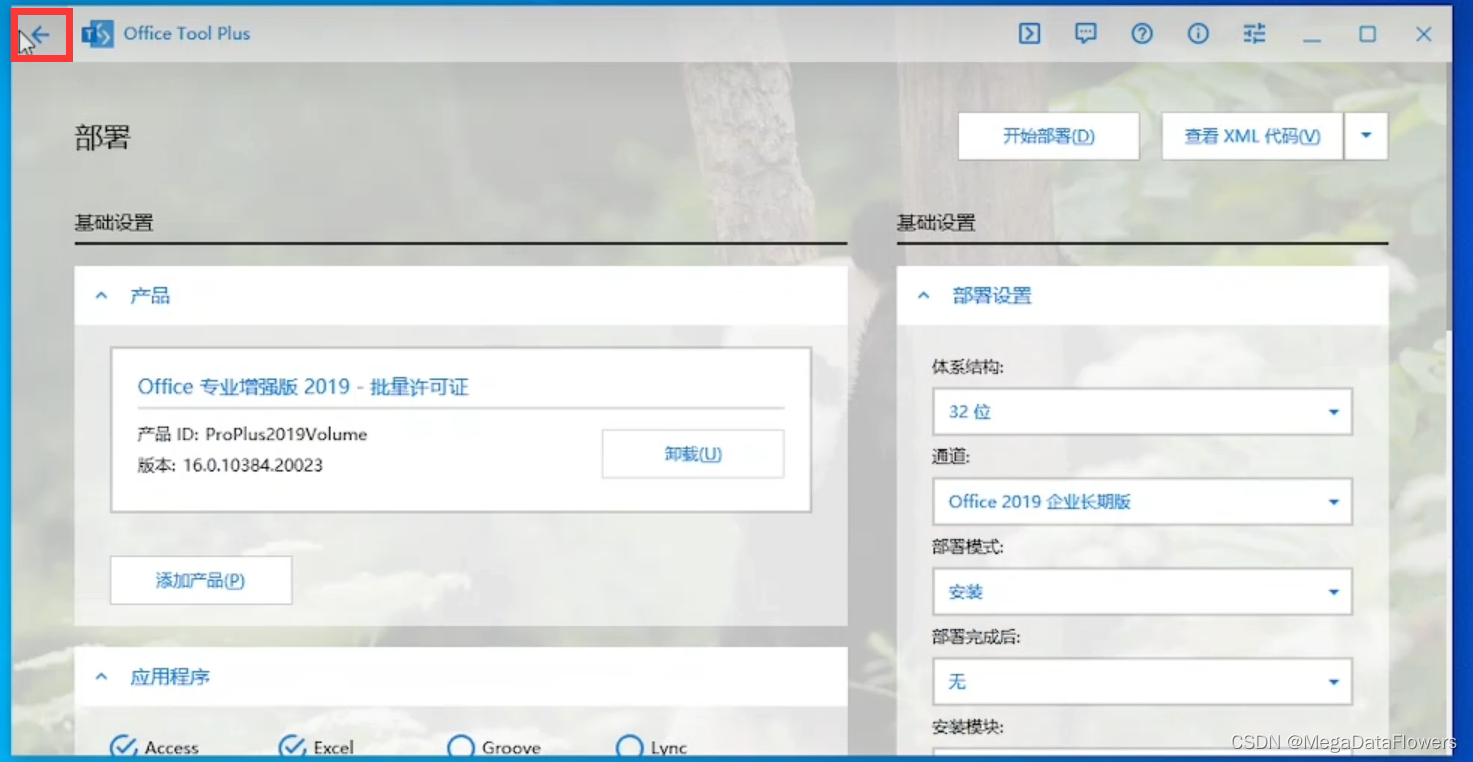Click 开始部署(D) button

pos(1049,136)
